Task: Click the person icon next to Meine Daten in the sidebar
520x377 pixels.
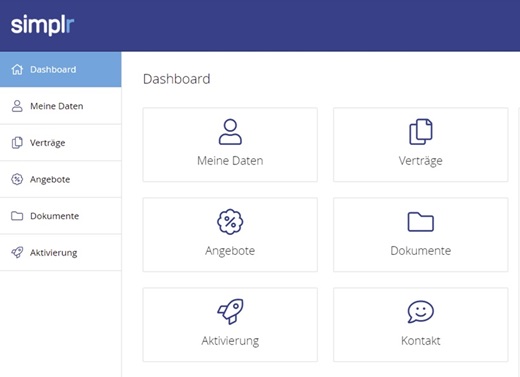Action: tap(17, 106)
